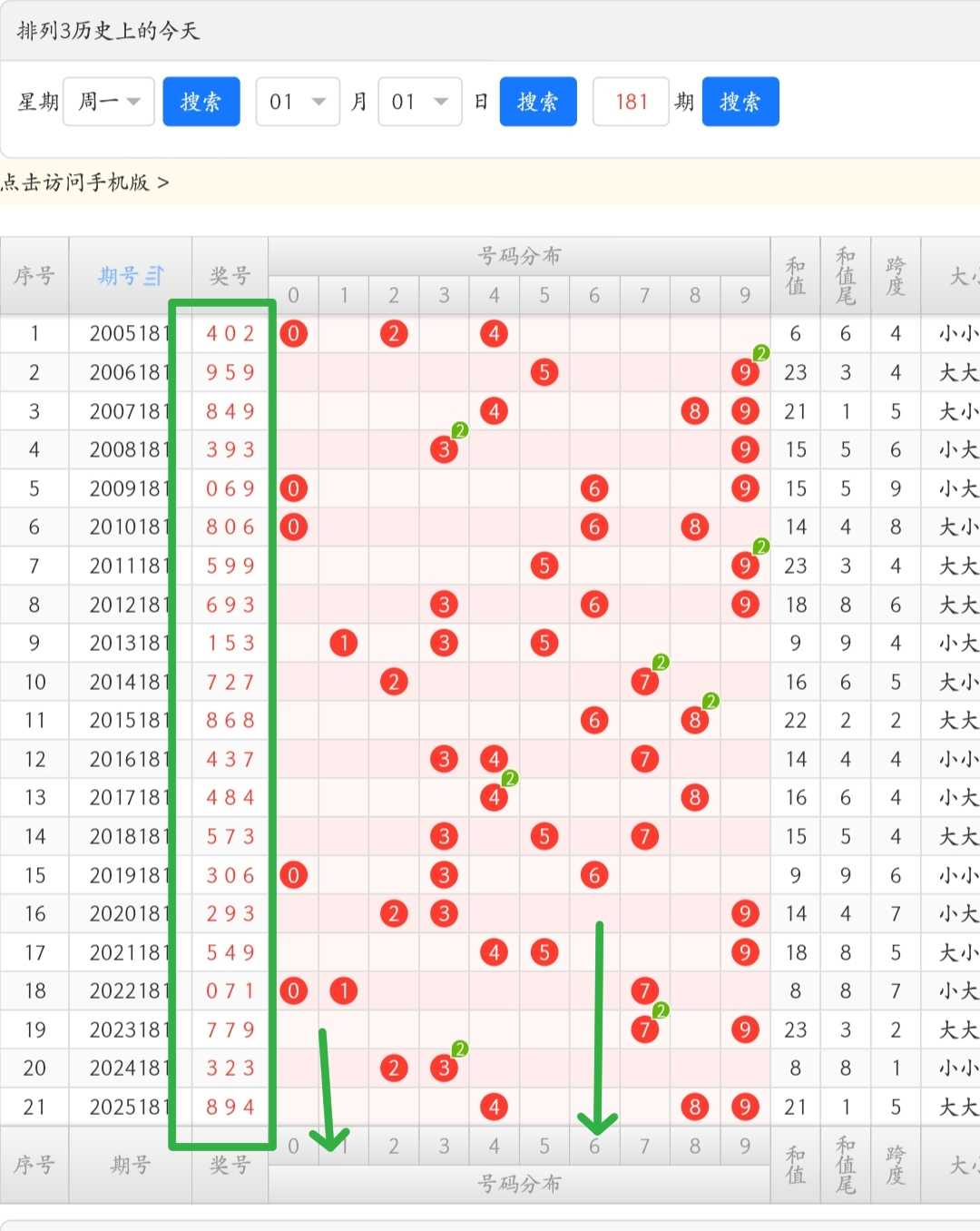Click the 搜索 button next to weekday selector
Screen dimensions: 980x1231
click(x=201, y=102)
